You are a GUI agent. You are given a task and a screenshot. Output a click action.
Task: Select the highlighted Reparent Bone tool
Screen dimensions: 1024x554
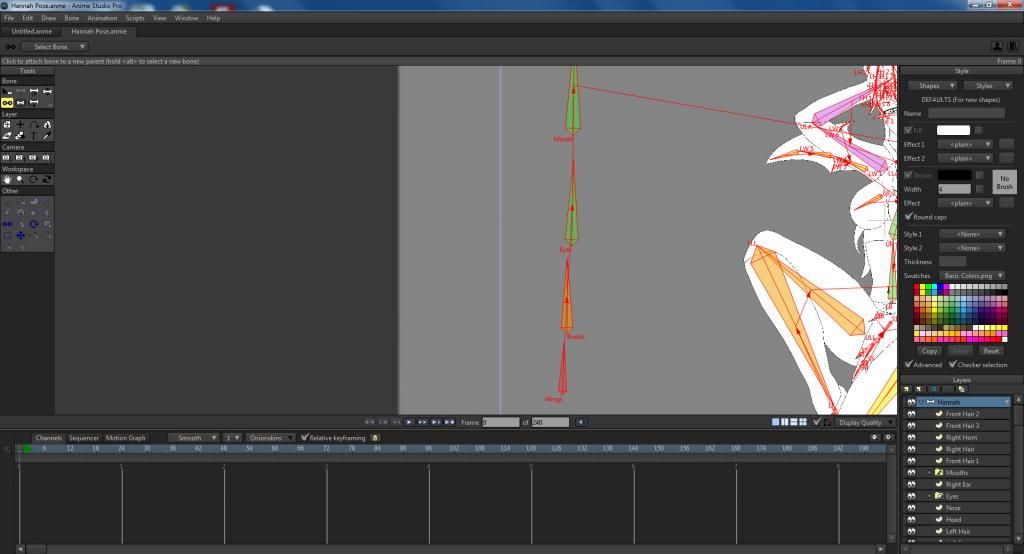pos(7,103)
